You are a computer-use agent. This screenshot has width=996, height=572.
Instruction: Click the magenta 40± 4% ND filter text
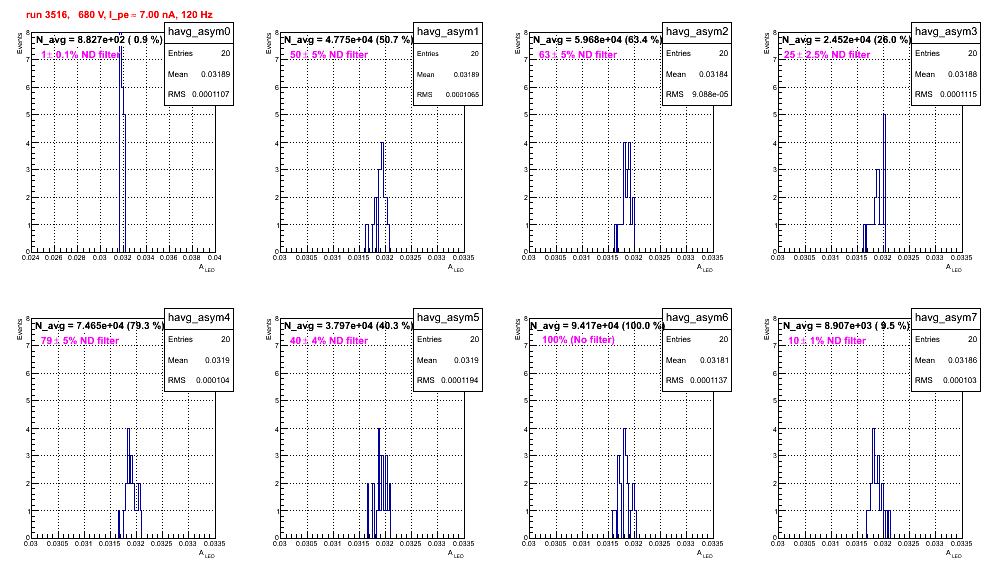coord(329,341)
